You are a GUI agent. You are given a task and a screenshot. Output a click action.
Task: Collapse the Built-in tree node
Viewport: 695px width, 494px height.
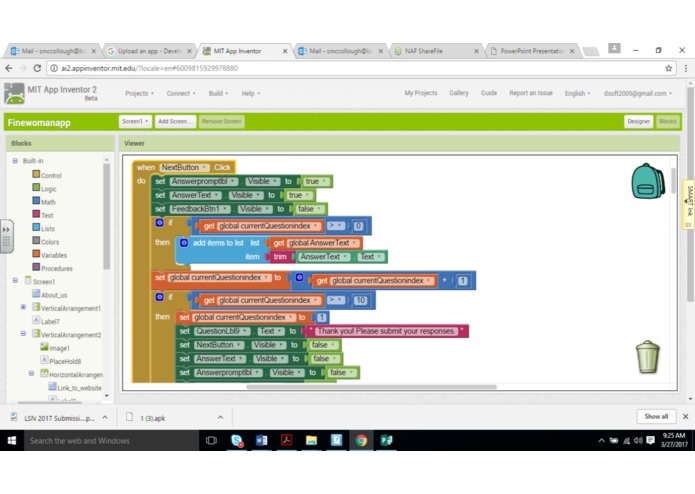(15, 160)
